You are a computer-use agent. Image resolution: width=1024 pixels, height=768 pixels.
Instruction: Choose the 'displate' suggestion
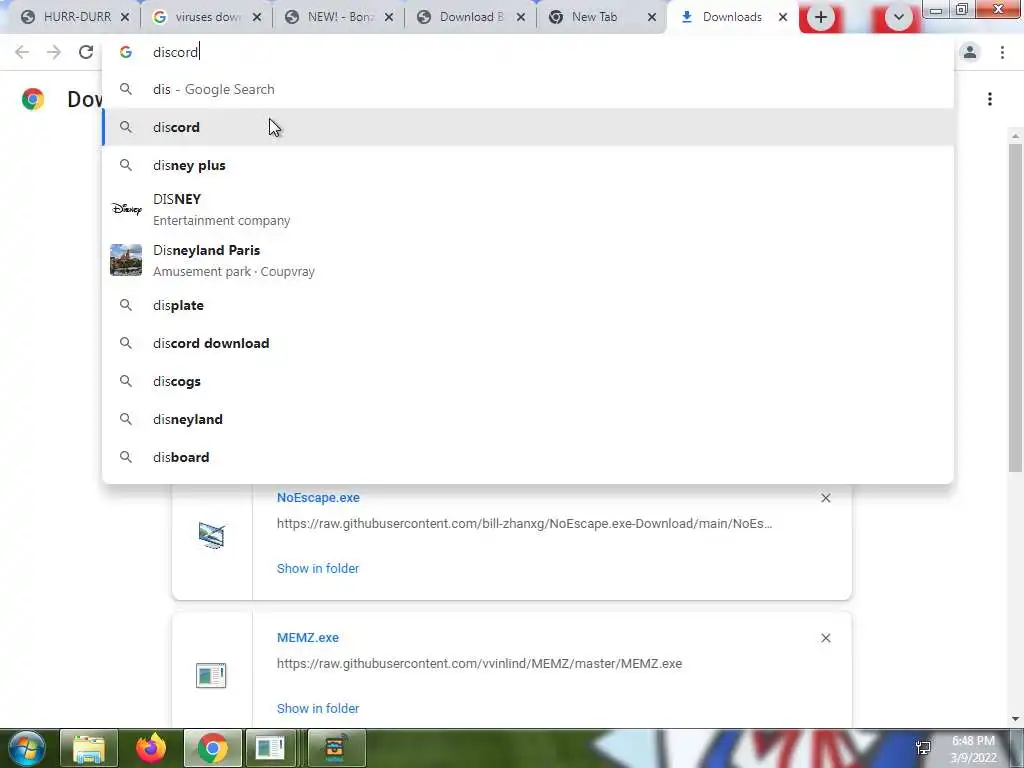528,306
